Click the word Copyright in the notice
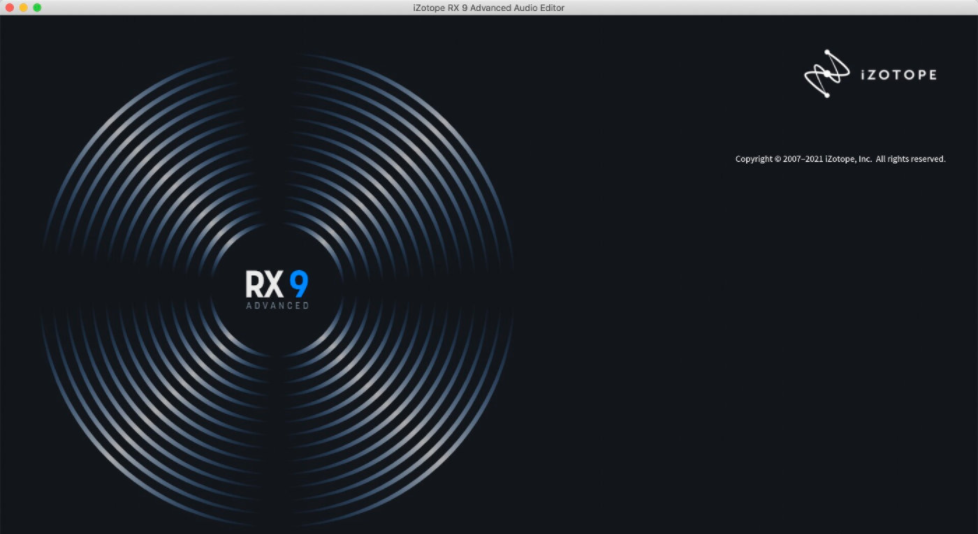 (x=754, y=159)
